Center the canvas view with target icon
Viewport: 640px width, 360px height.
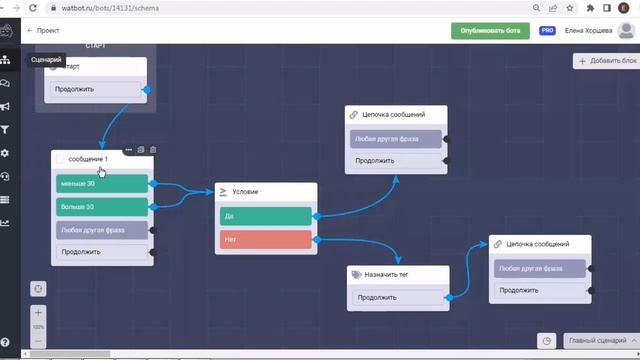point(38,289)
